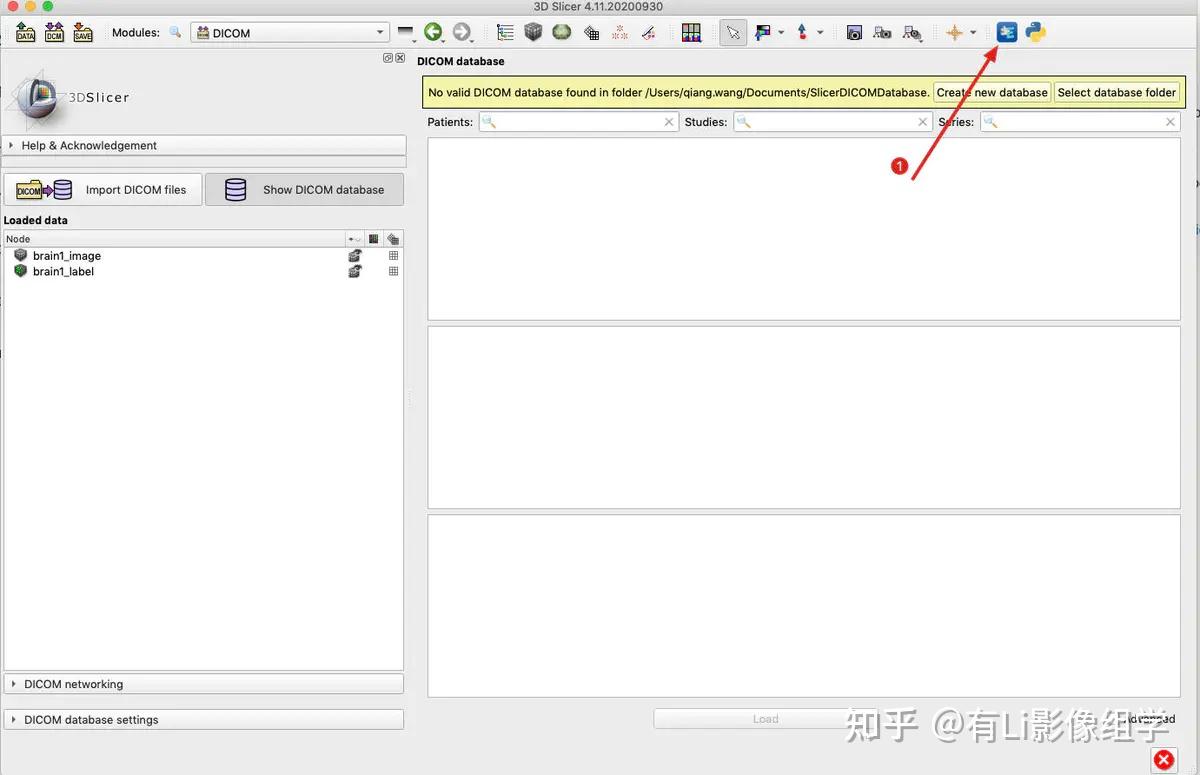
Task: Click the crosshair toolbar icon
Action: point(957,32)
